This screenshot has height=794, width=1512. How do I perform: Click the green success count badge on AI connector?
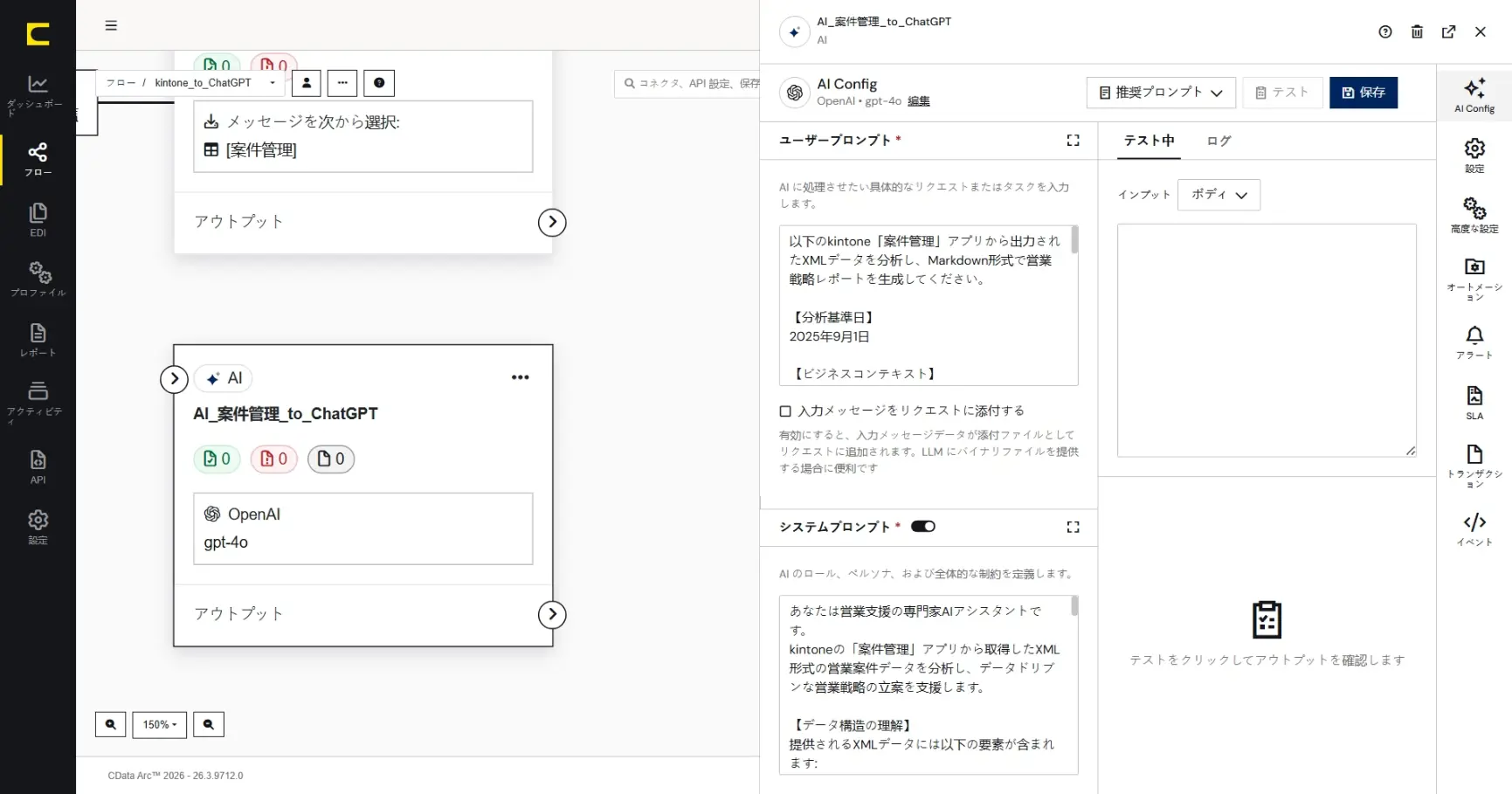coord(217,459)
